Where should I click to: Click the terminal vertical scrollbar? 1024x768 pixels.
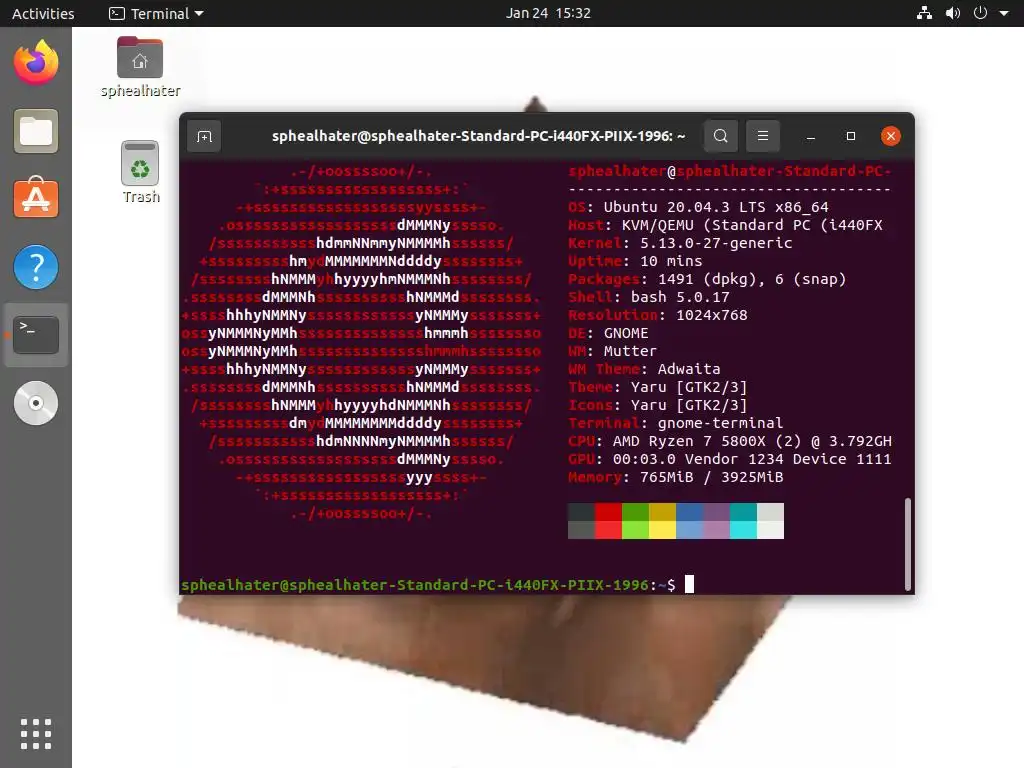907,544
